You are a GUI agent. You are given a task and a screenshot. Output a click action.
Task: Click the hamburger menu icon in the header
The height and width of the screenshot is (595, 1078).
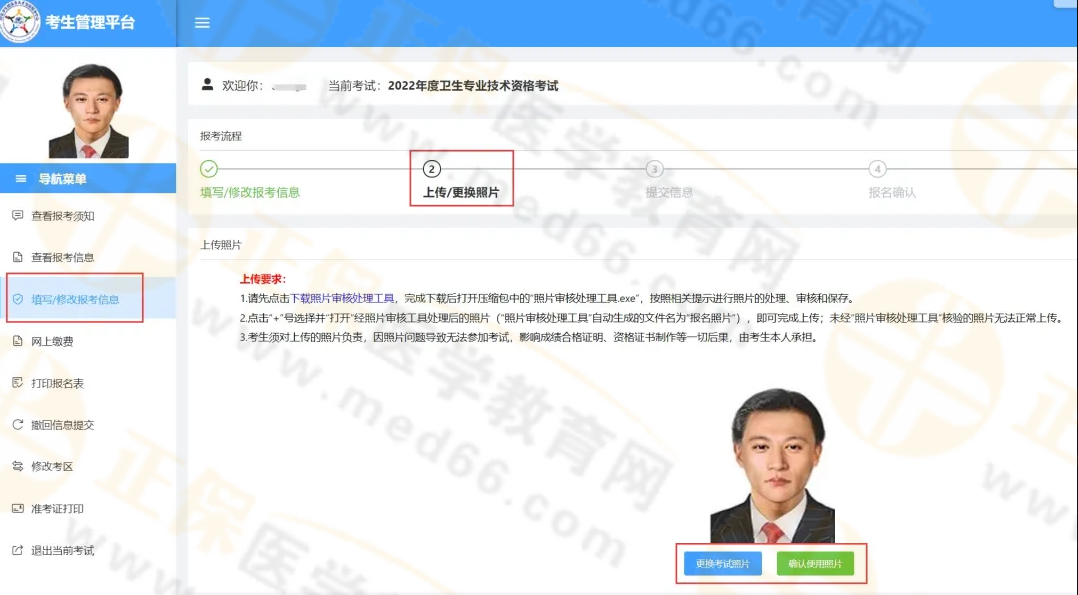point(202,22)
